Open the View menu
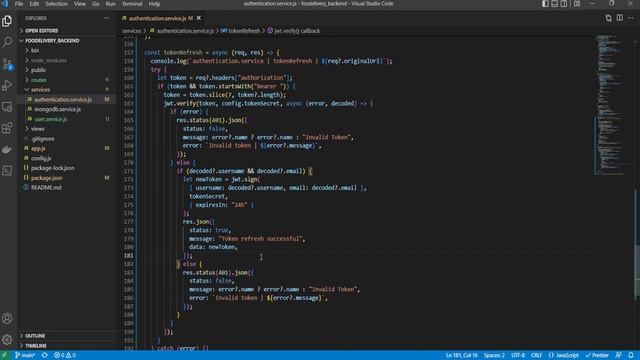Image resolution: width=640 pixels, height=360 pixels. (80, 4)
